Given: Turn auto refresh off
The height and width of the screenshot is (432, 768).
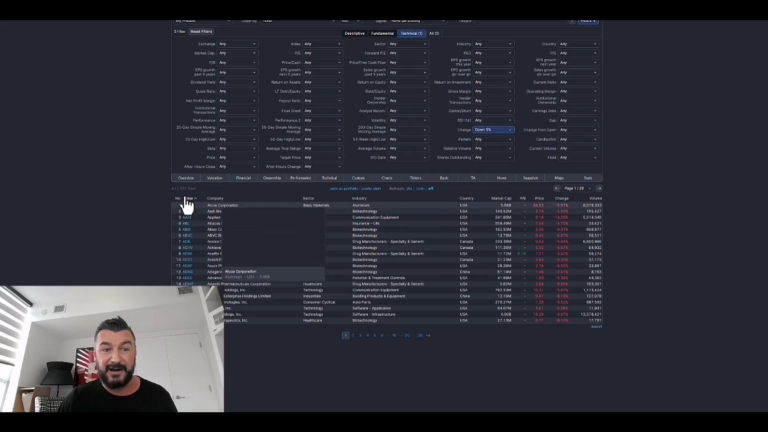Looking at the screenshot, I should [x=431, y=188].
